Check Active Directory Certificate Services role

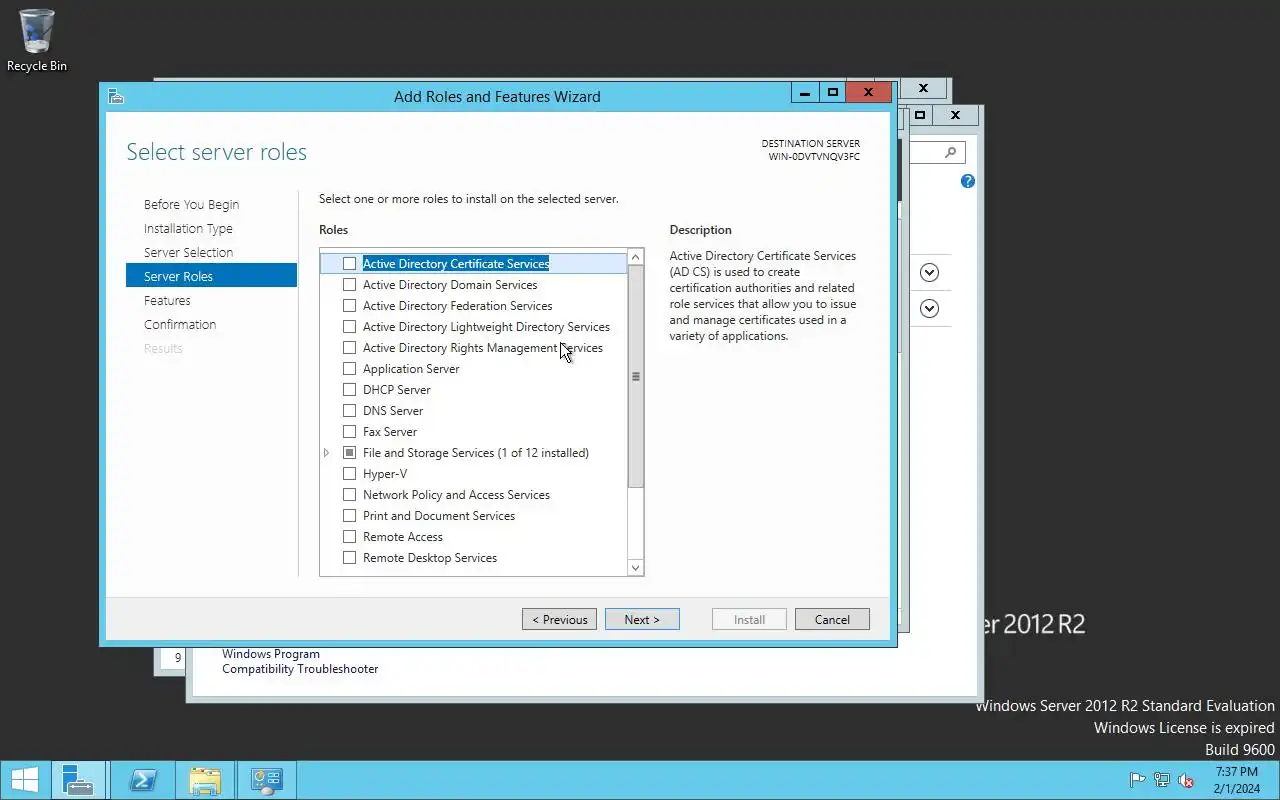point(349,264)
